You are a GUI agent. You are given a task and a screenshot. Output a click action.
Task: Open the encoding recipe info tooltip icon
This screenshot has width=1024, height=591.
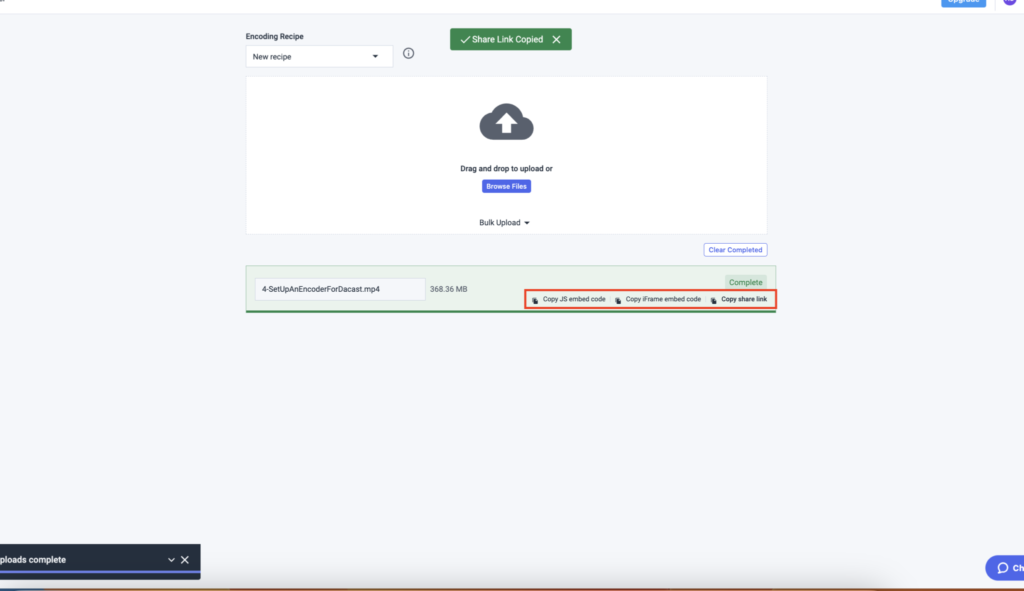coord(408,53)
